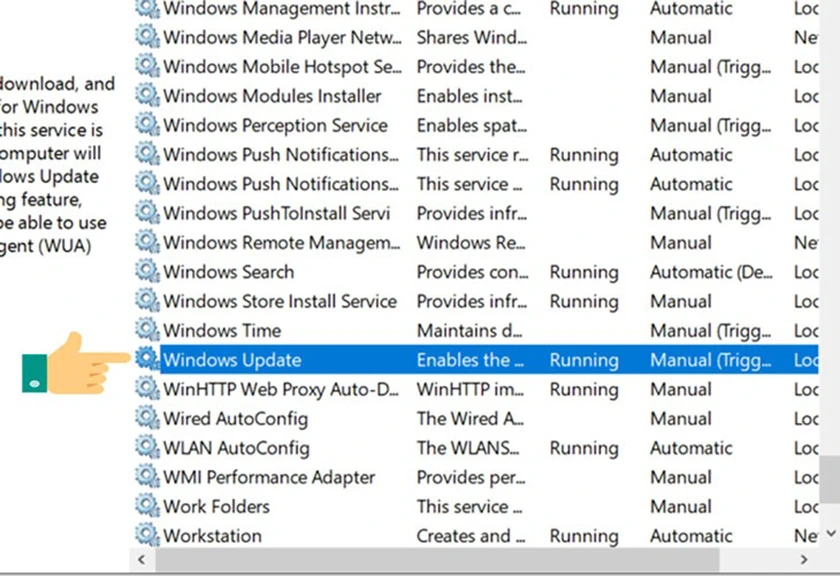840x576 pixels.
Task: Select Windows Store Install Service name
Action: click(x=280, y=301)
